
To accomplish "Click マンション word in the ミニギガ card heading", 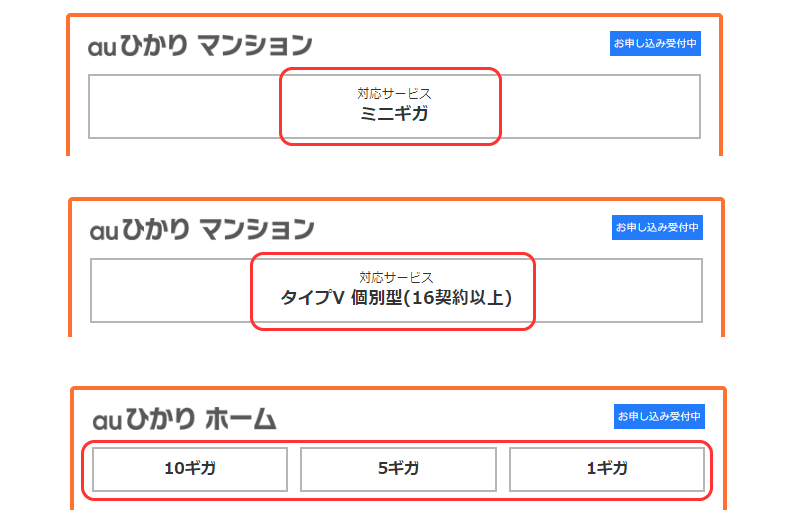I will 255,45.
